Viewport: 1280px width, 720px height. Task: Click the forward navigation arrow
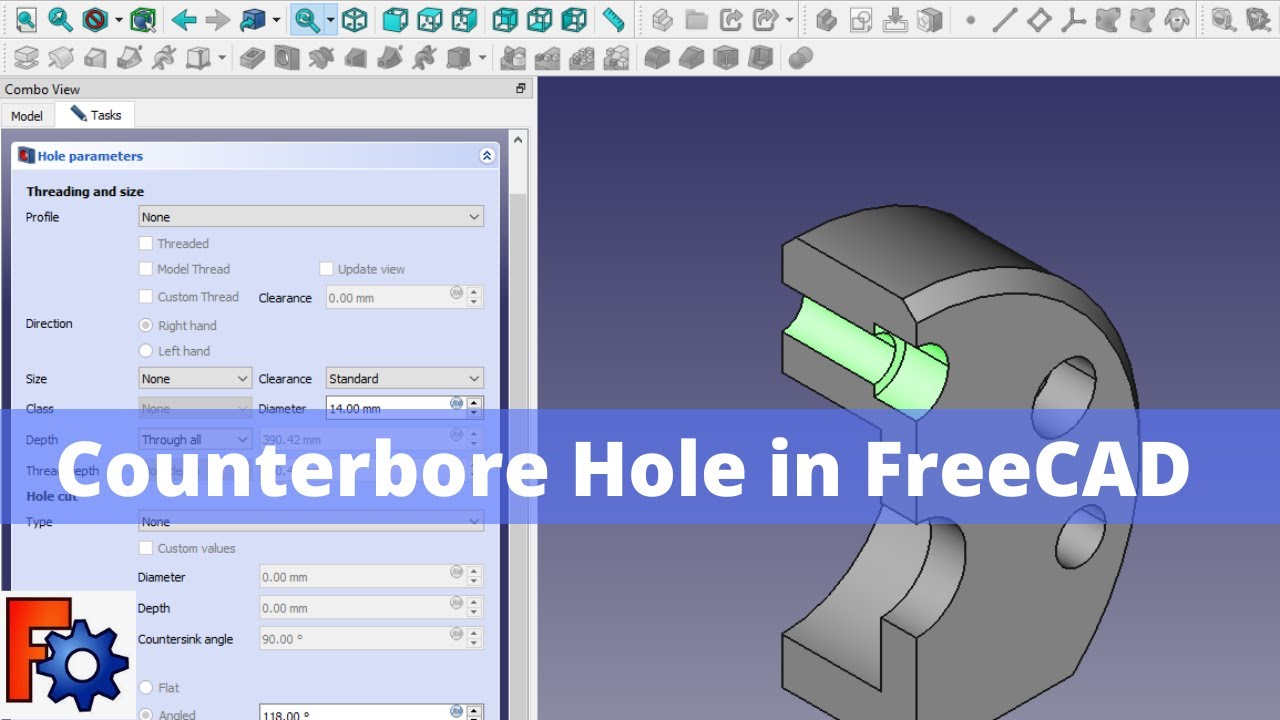coord(217,19)
